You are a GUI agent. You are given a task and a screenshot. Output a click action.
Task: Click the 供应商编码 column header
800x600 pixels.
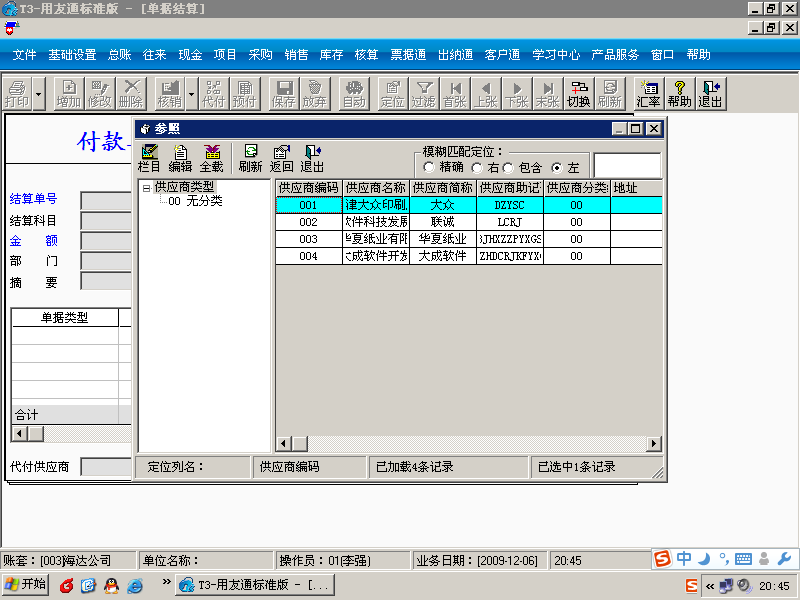309,188
